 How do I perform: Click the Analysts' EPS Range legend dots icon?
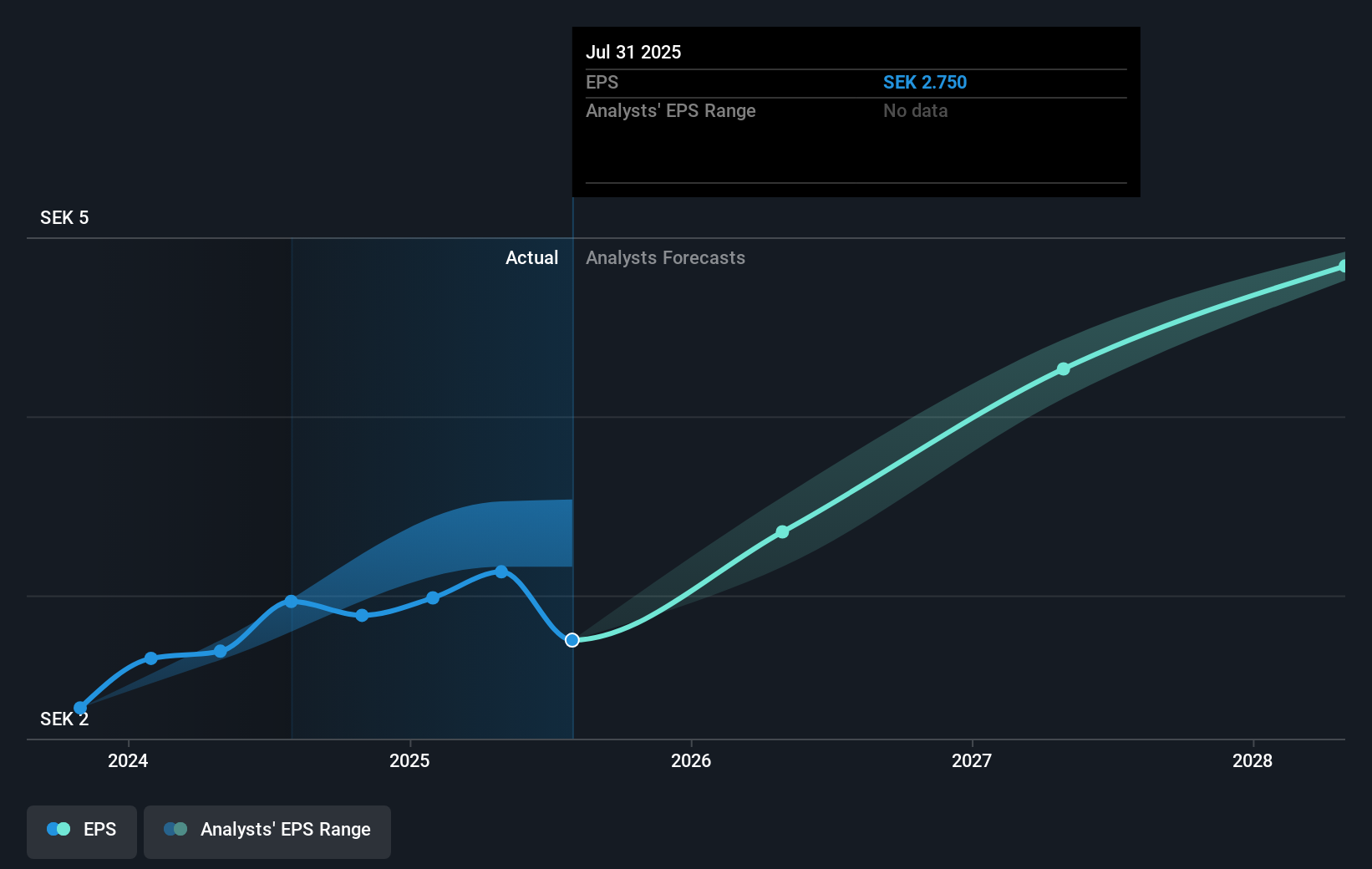click(x=175, y=829)
